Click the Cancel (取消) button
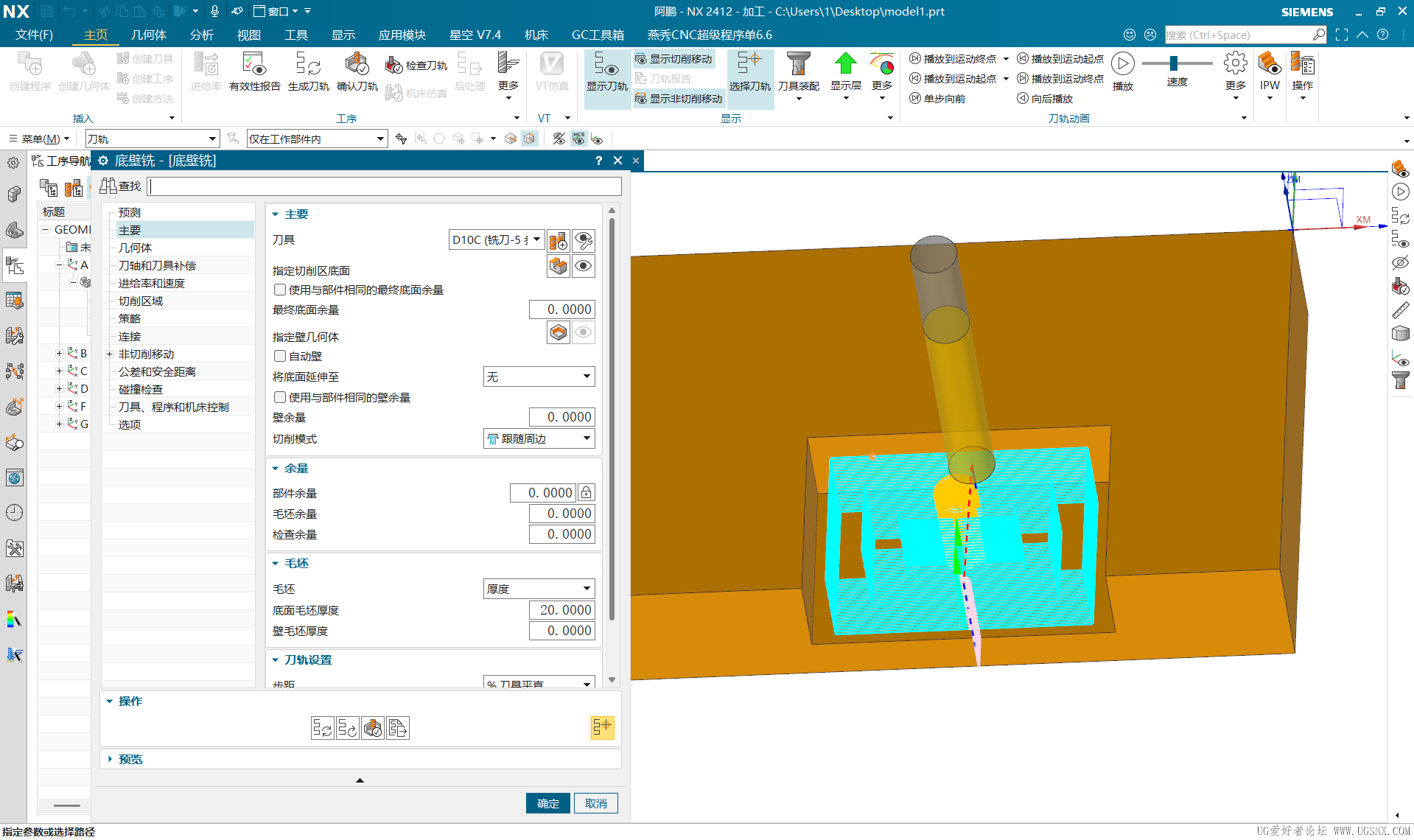Viewport: 1414px width, 840px height. 595,803
